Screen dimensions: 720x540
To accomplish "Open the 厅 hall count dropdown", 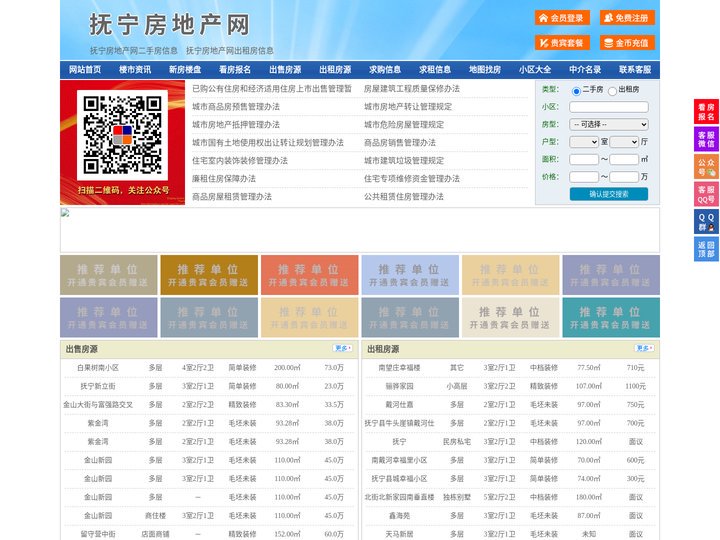I will (x=624, y=142).
